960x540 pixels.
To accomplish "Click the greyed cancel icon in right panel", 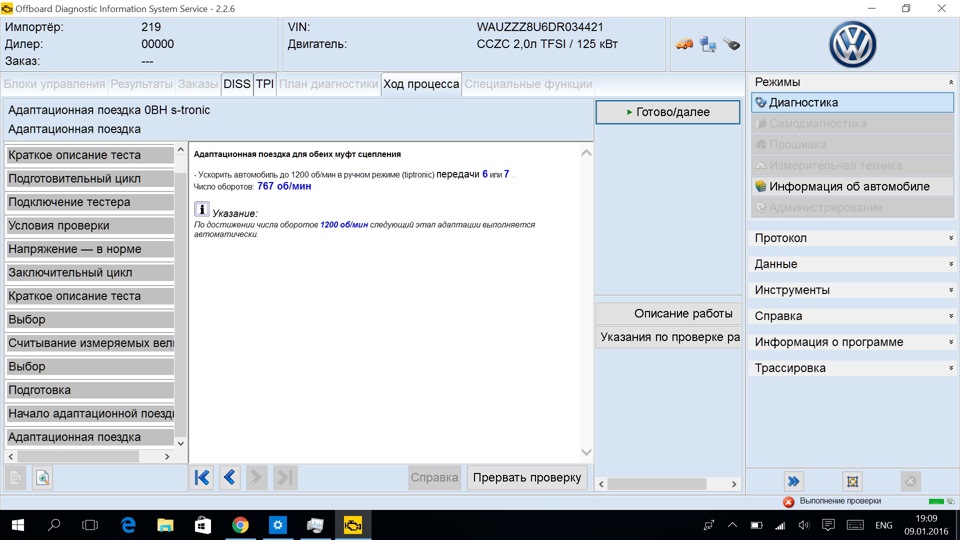I will [x=910, y=481].
